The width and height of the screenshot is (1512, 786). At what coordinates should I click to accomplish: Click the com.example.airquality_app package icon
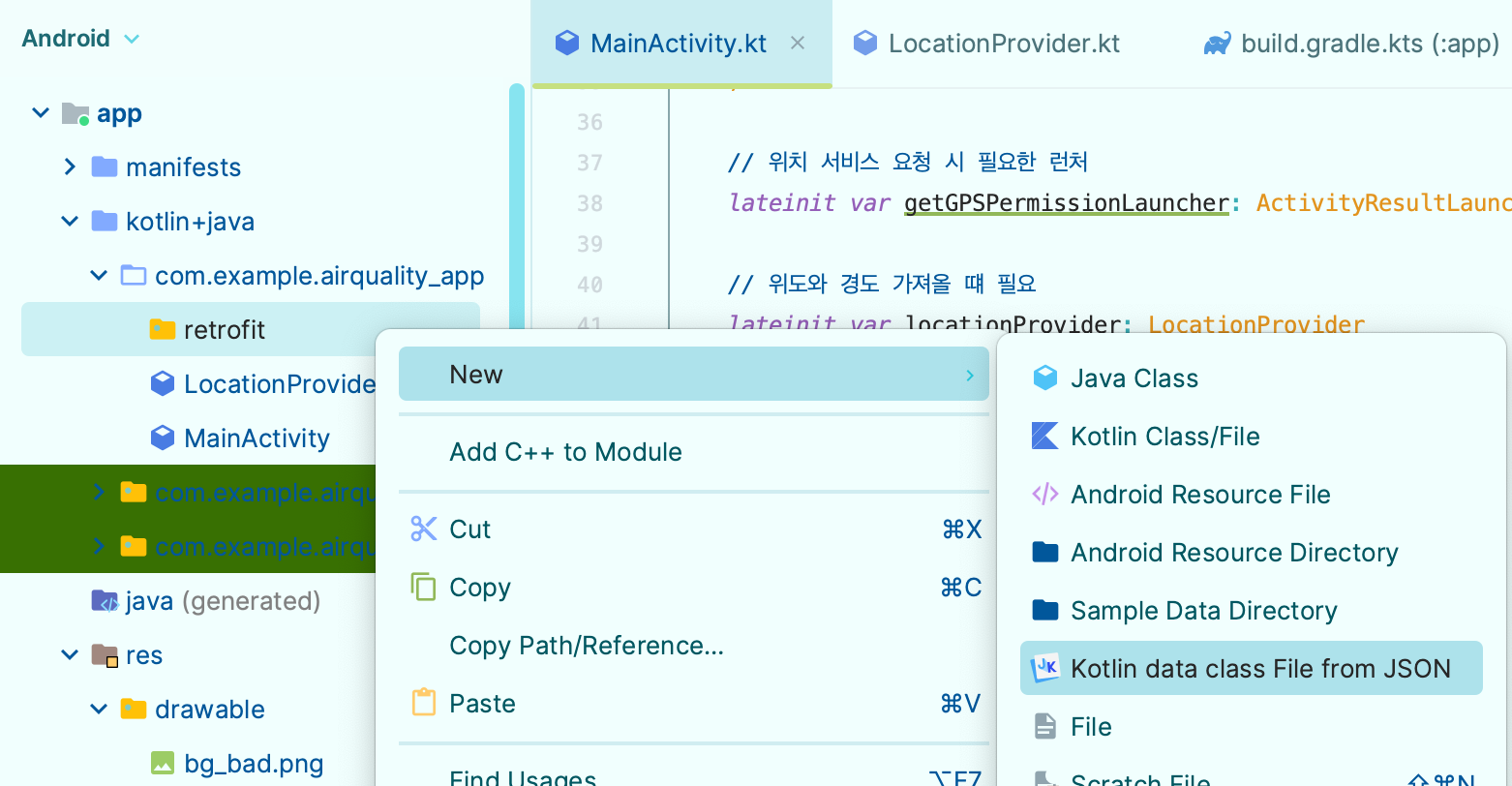tap(134, 276)
